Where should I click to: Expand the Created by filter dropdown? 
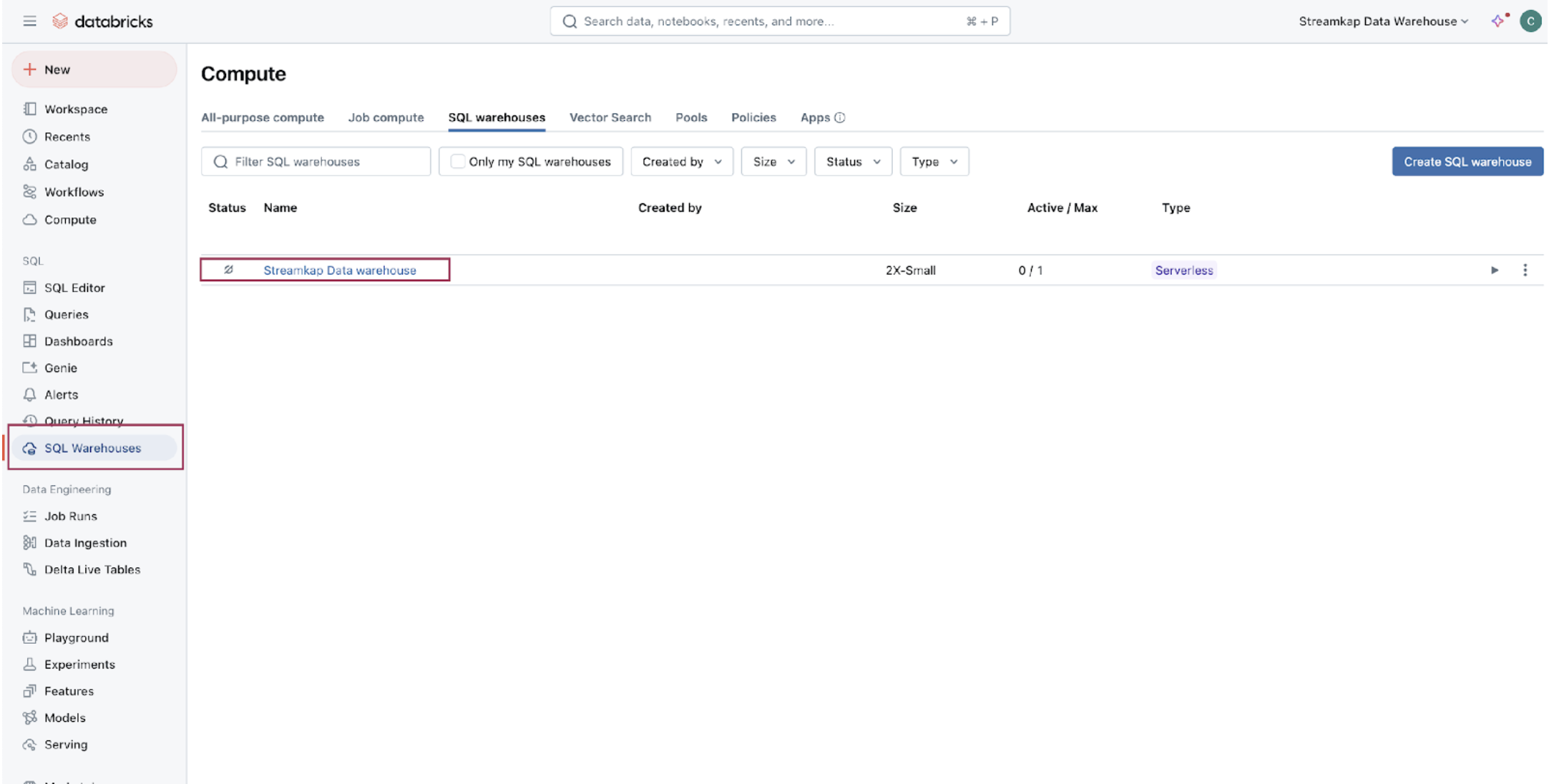click(x=682, y=162)
